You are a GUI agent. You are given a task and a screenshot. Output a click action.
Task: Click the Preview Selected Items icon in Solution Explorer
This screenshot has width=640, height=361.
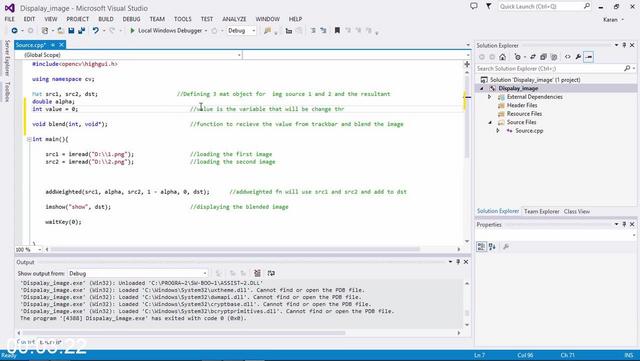[589, 57]
